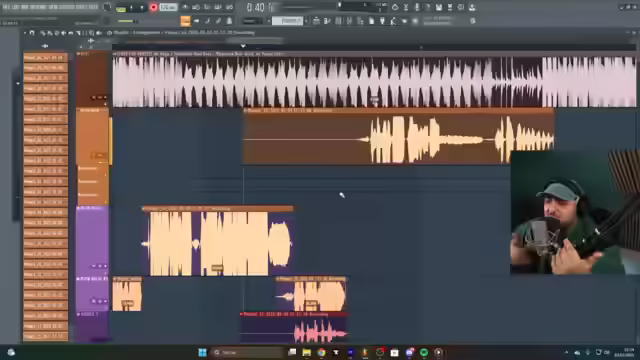640x360 pixels.
Task: Open menu of the orange recording clip on track two
Action: (245, 110)
